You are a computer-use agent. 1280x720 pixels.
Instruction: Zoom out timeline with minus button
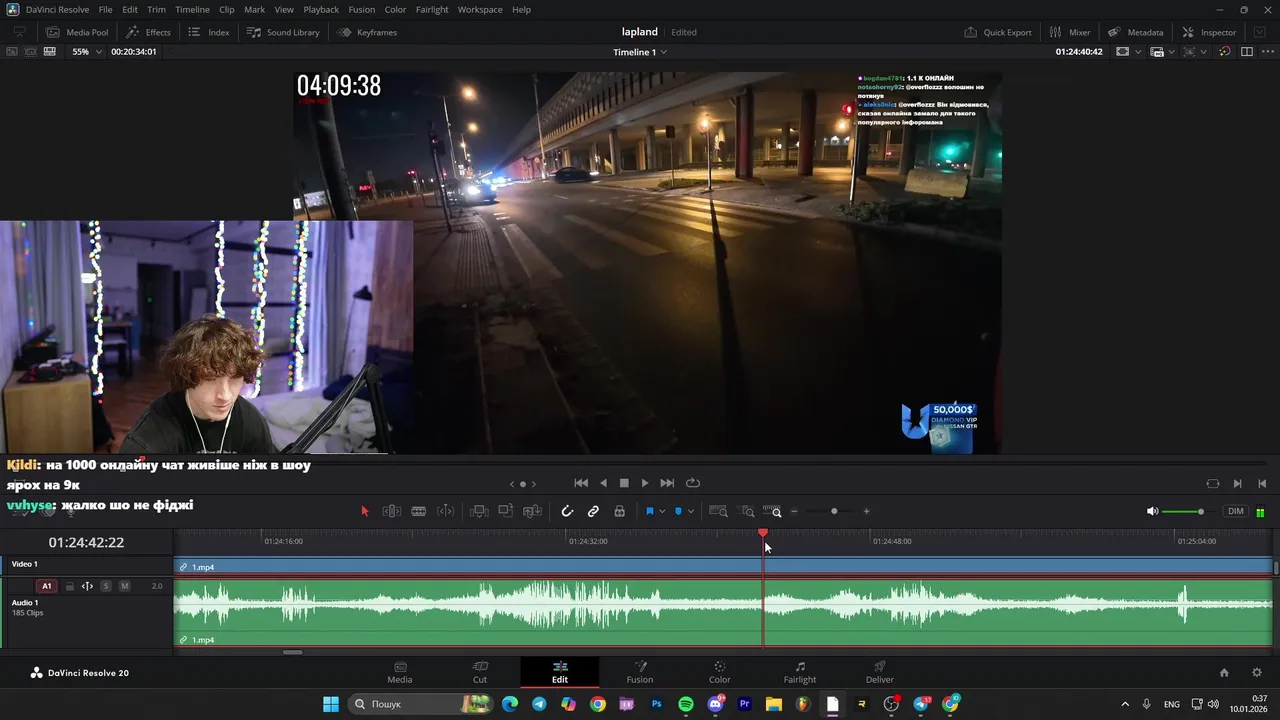(x=795, y=511)
